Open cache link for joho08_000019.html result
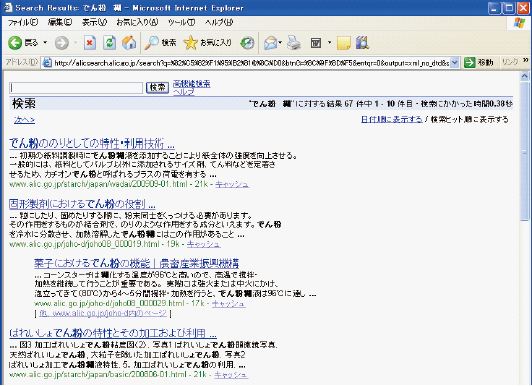The width and height of the screenshot is (532, 386). [x=204, y=244]
